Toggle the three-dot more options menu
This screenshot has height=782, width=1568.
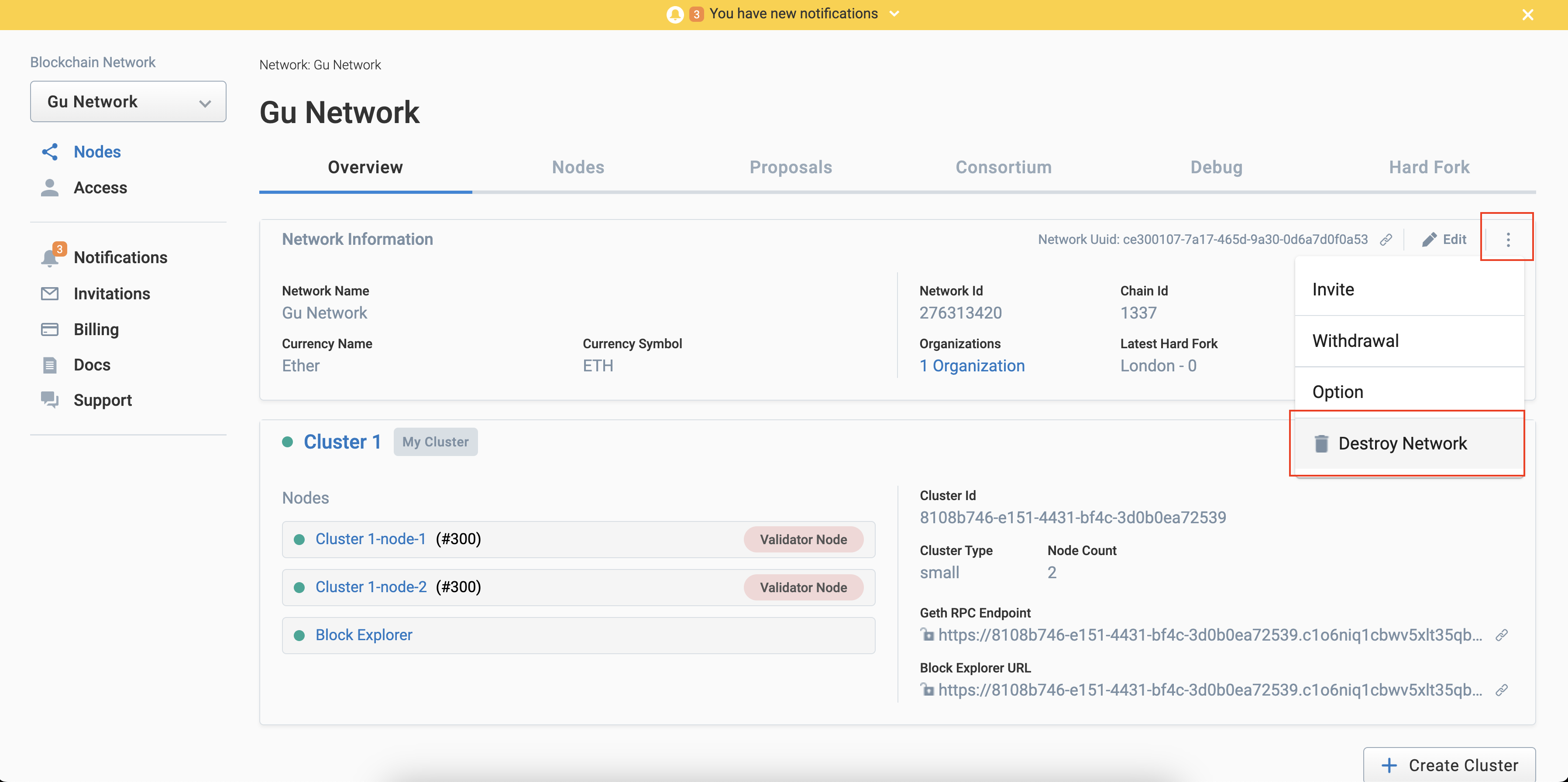coord(1508,240)
